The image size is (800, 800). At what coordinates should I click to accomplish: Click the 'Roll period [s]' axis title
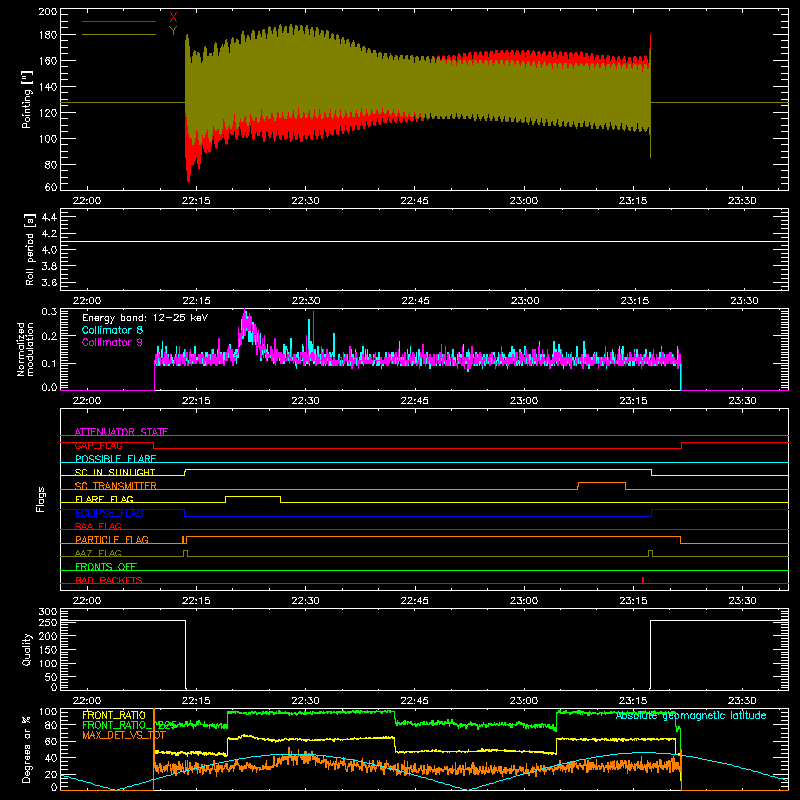point(29,249)
